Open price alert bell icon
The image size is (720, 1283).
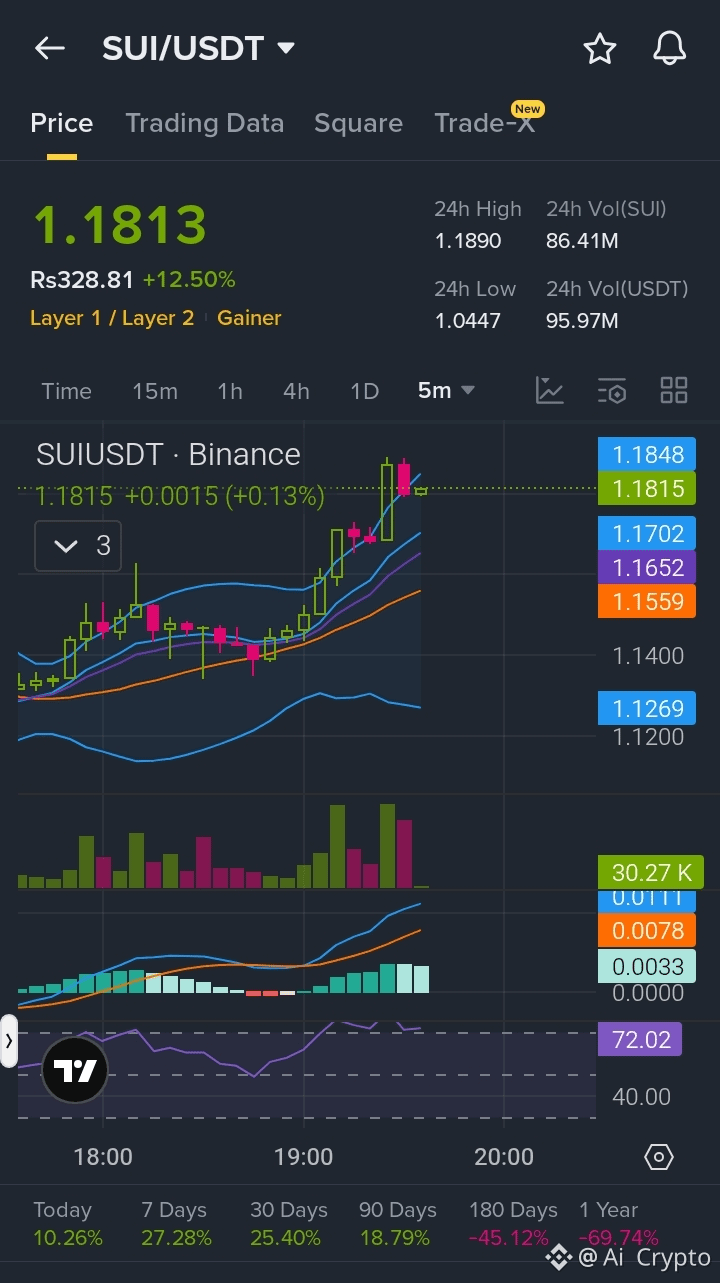[670, 48]
